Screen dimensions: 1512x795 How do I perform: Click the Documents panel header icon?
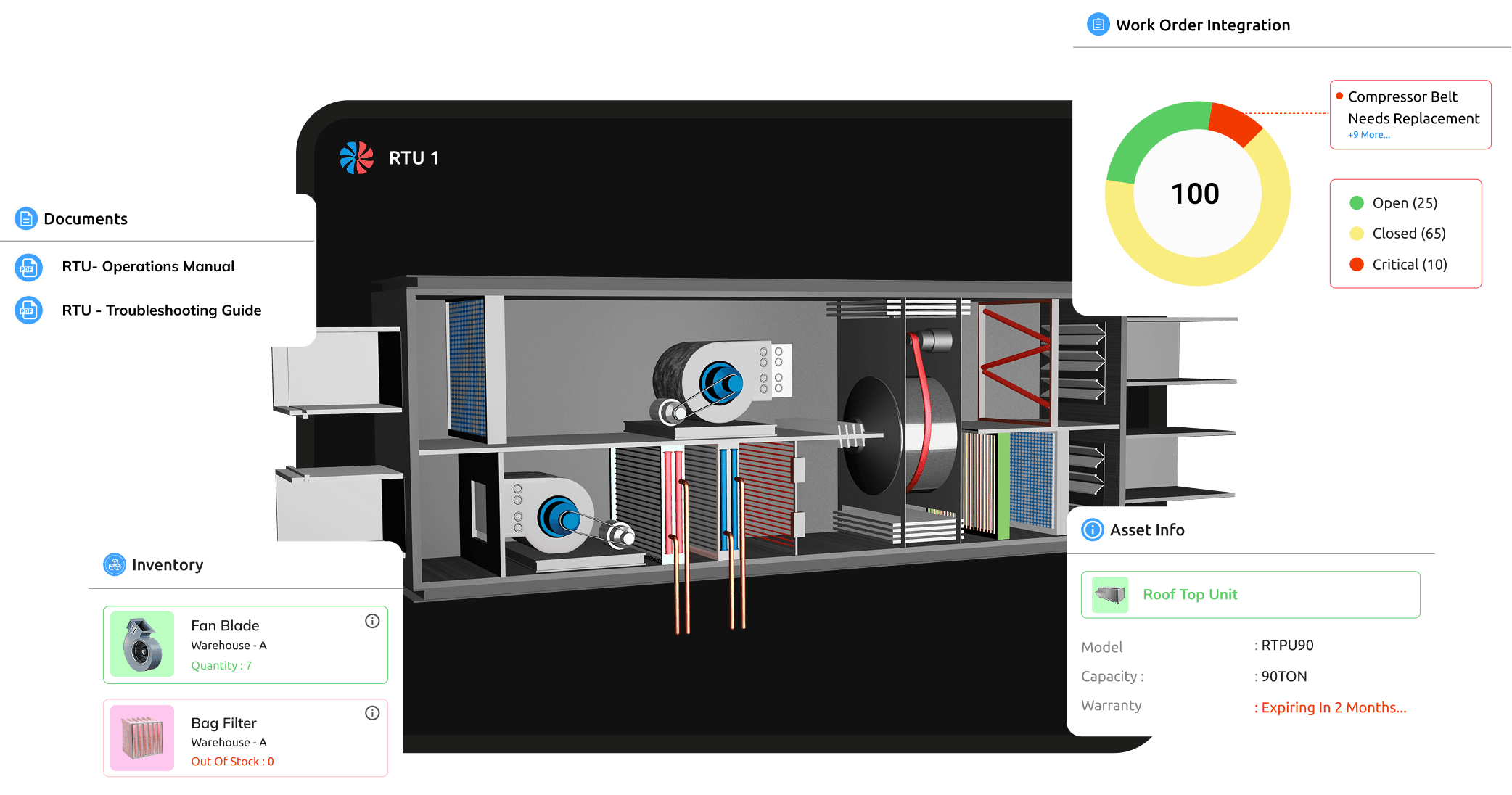coord(26,218)
